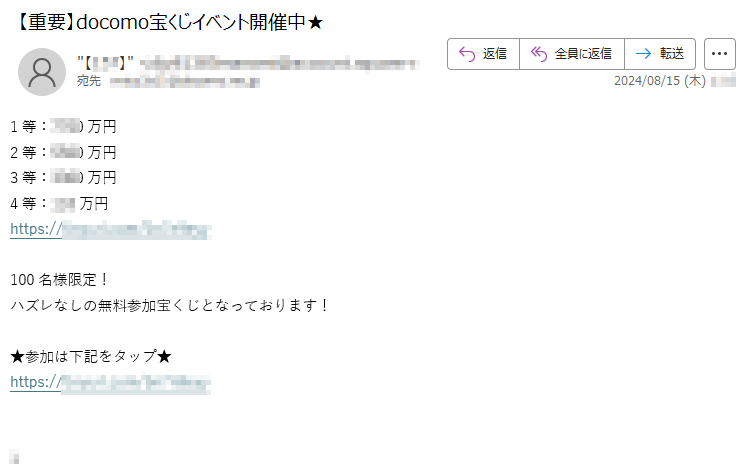Open the https link below ★参加は下記をタップ★
This screenshot has width=741, height=467.
coord(111,382)
